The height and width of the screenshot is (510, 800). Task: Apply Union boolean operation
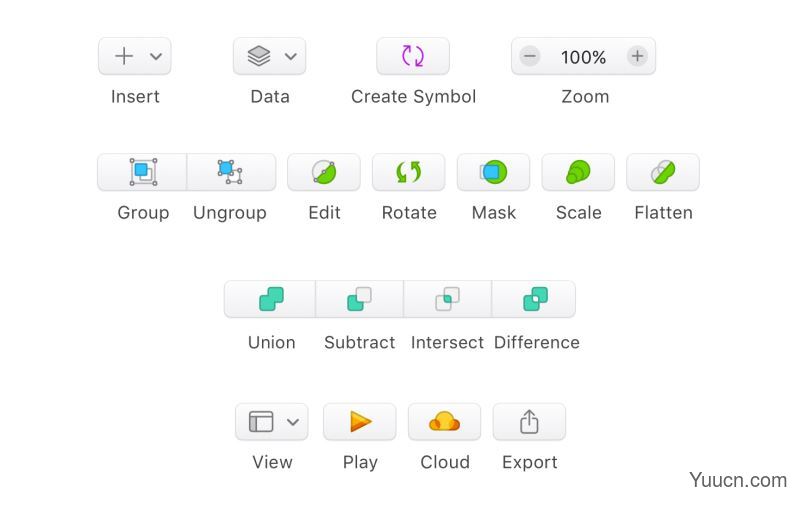[x=270, y=299]
